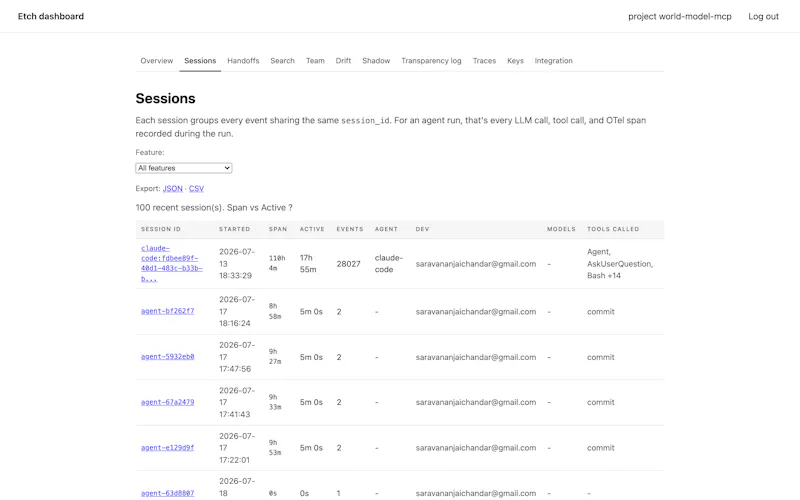Click the dev email in agent-bf262f7 row
This screenshot has width=800, height=500.
click(x=476, y=312)
